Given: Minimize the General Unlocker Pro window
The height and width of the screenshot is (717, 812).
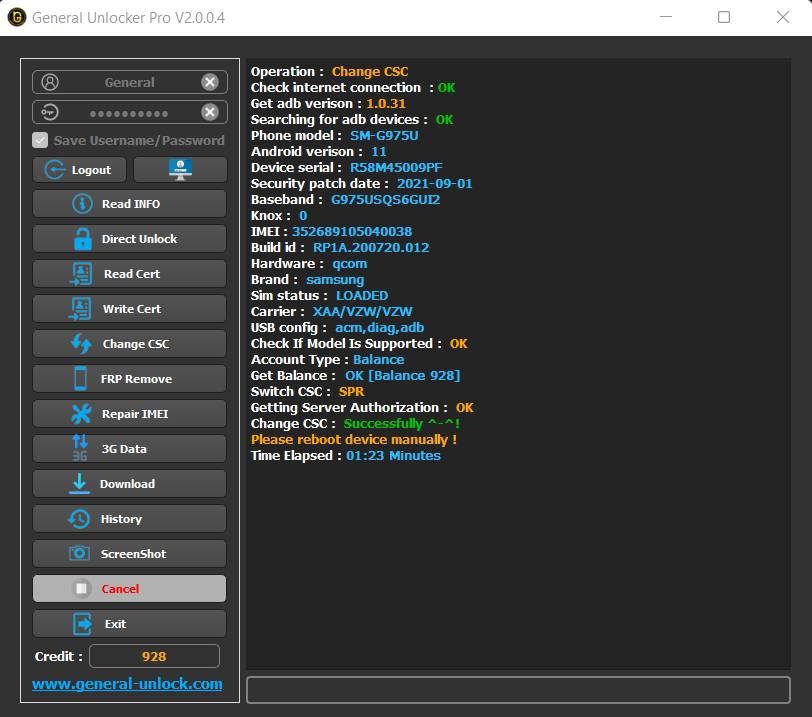Looking at the screenshot, I should tap(666, 17).
